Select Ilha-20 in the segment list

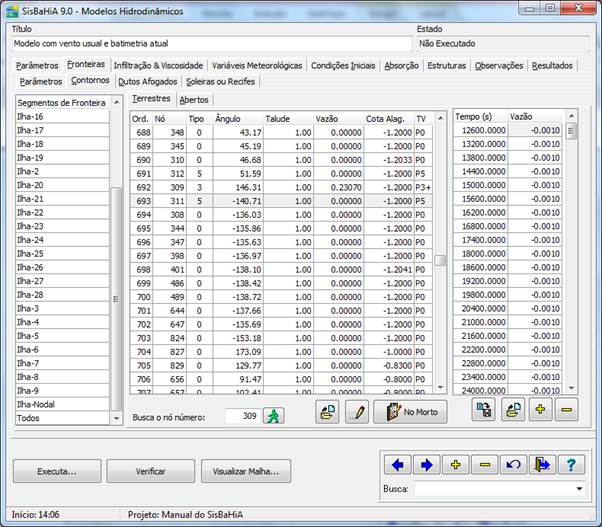[x=62, y=185]
